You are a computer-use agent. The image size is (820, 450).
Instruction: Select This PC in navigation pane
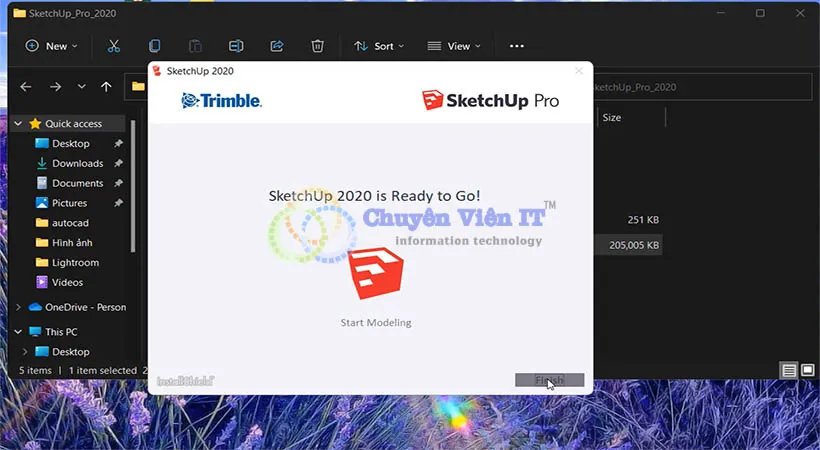point(61,332)
